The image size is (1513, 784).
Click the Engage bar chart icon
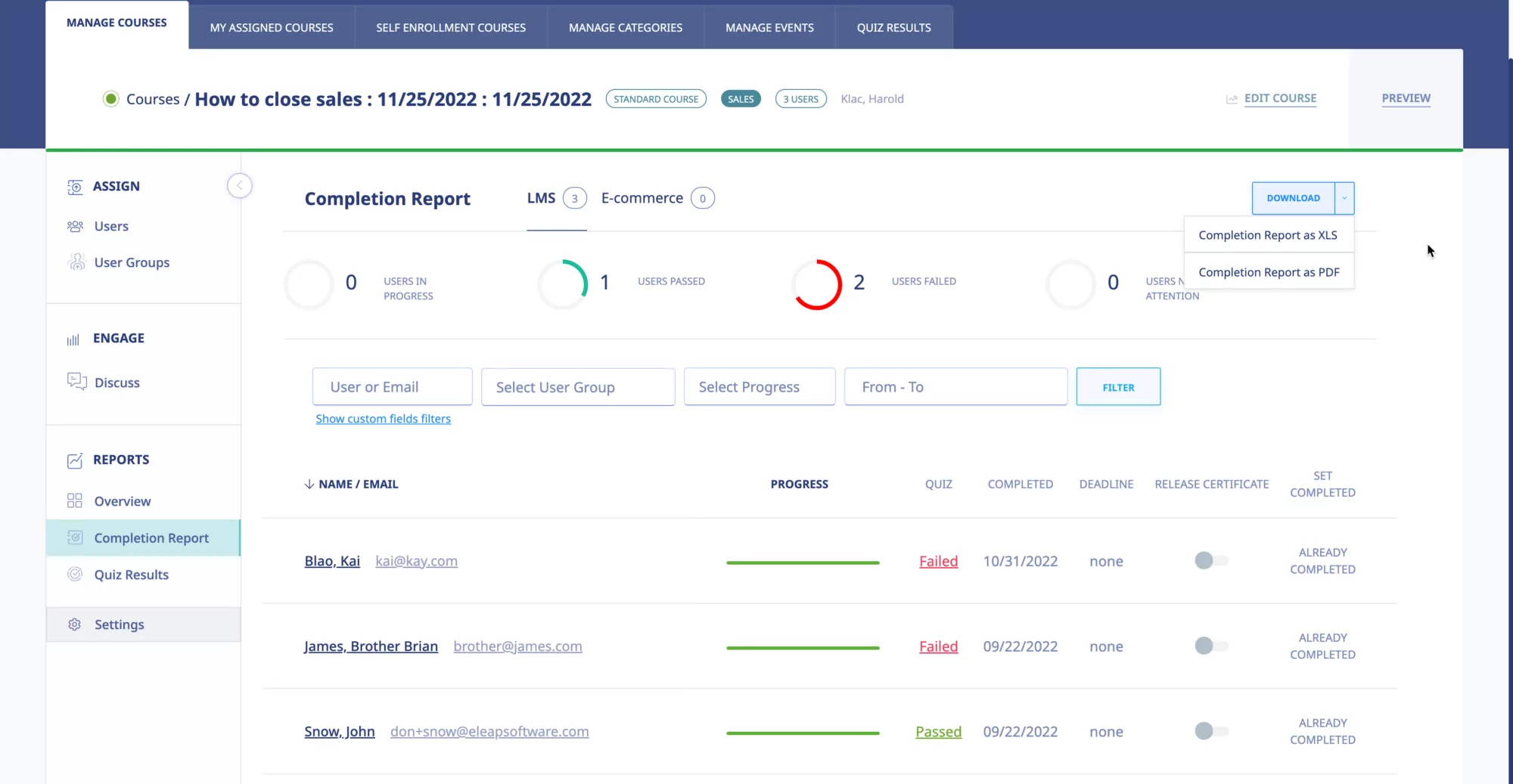(73, 339)
